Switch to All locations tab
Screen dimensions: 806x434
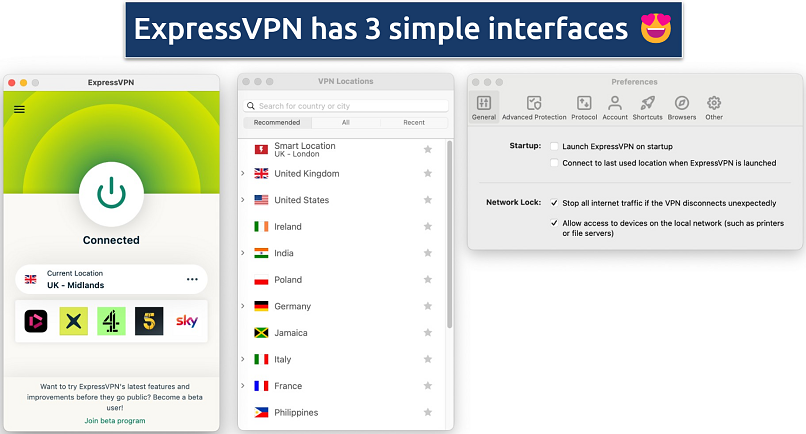point(346,122)
